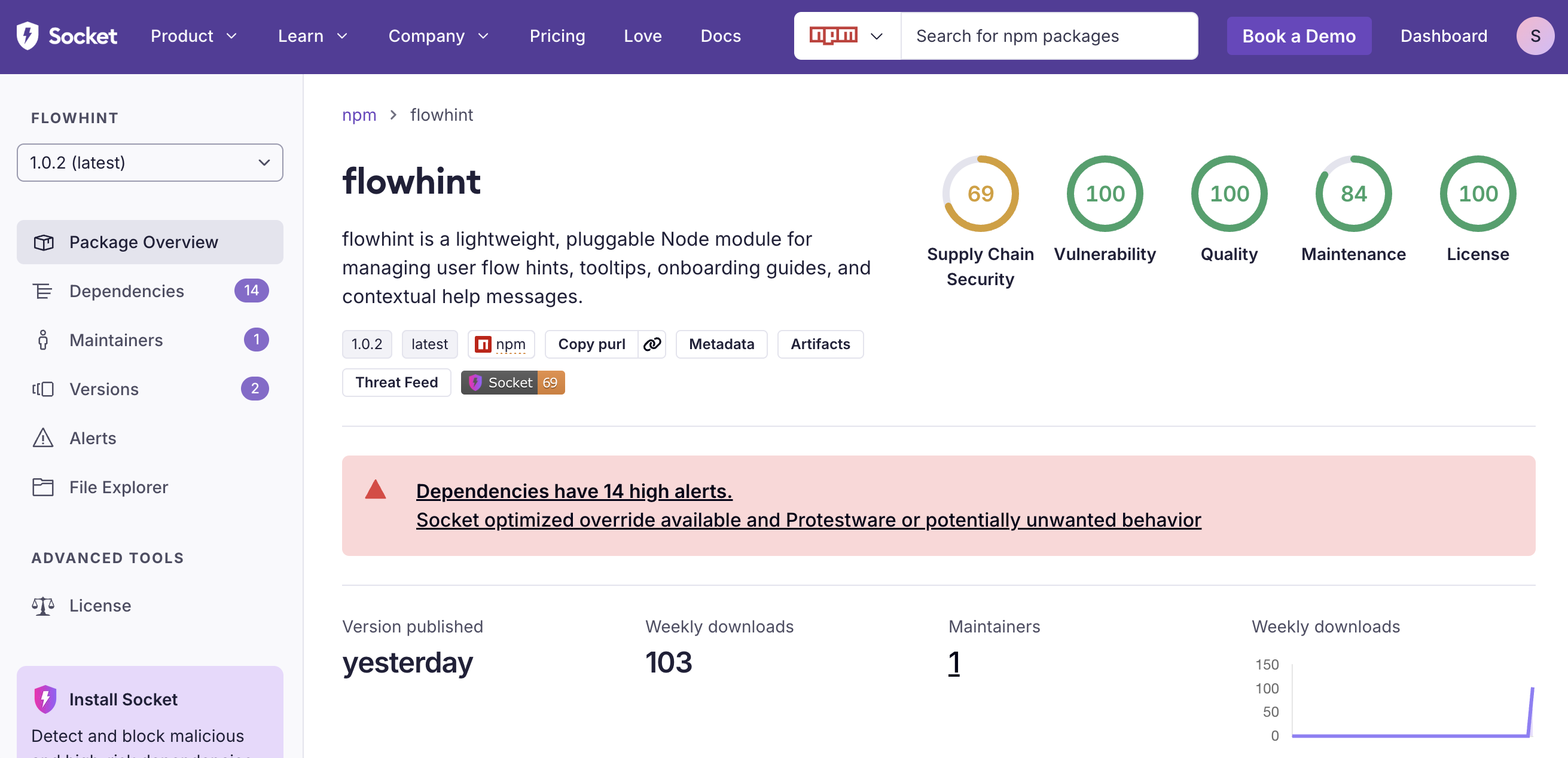
Task: Follow the 'Dependencies have 14 high alerts' link
Action: 574,491
